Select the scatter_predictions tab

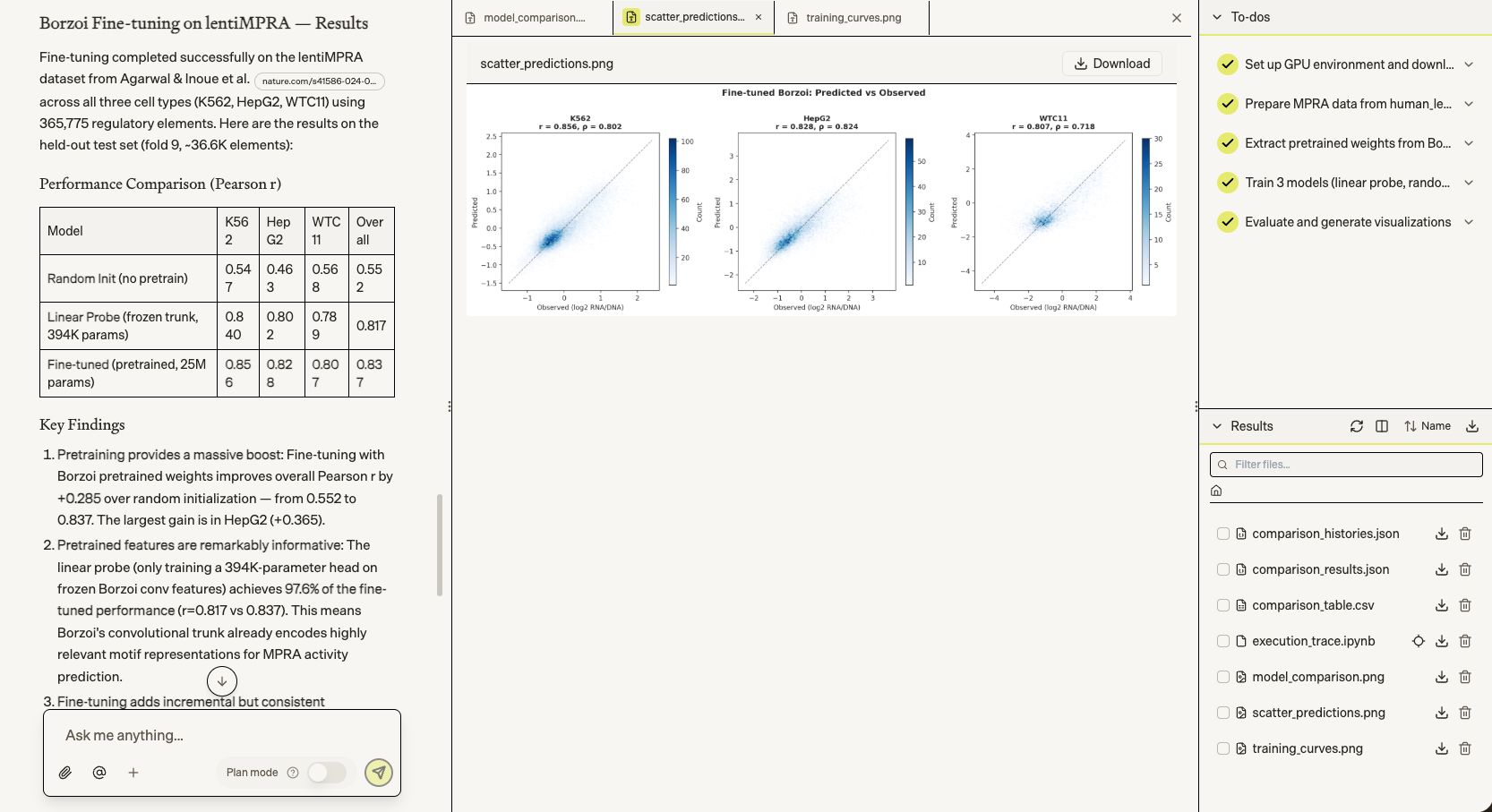(693, 17)
